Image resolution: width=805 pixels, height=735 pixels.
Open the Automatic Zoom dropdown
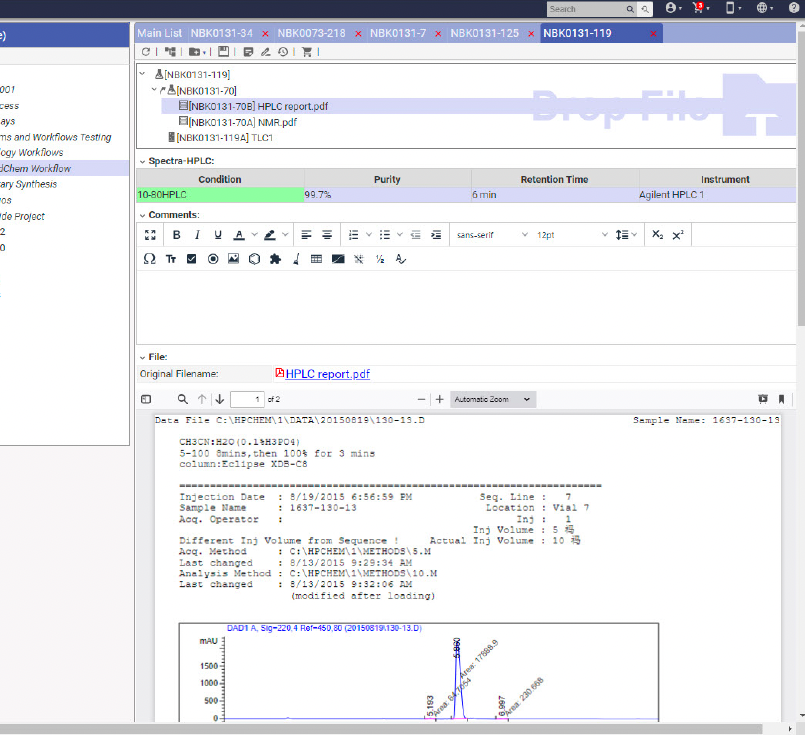493,399
